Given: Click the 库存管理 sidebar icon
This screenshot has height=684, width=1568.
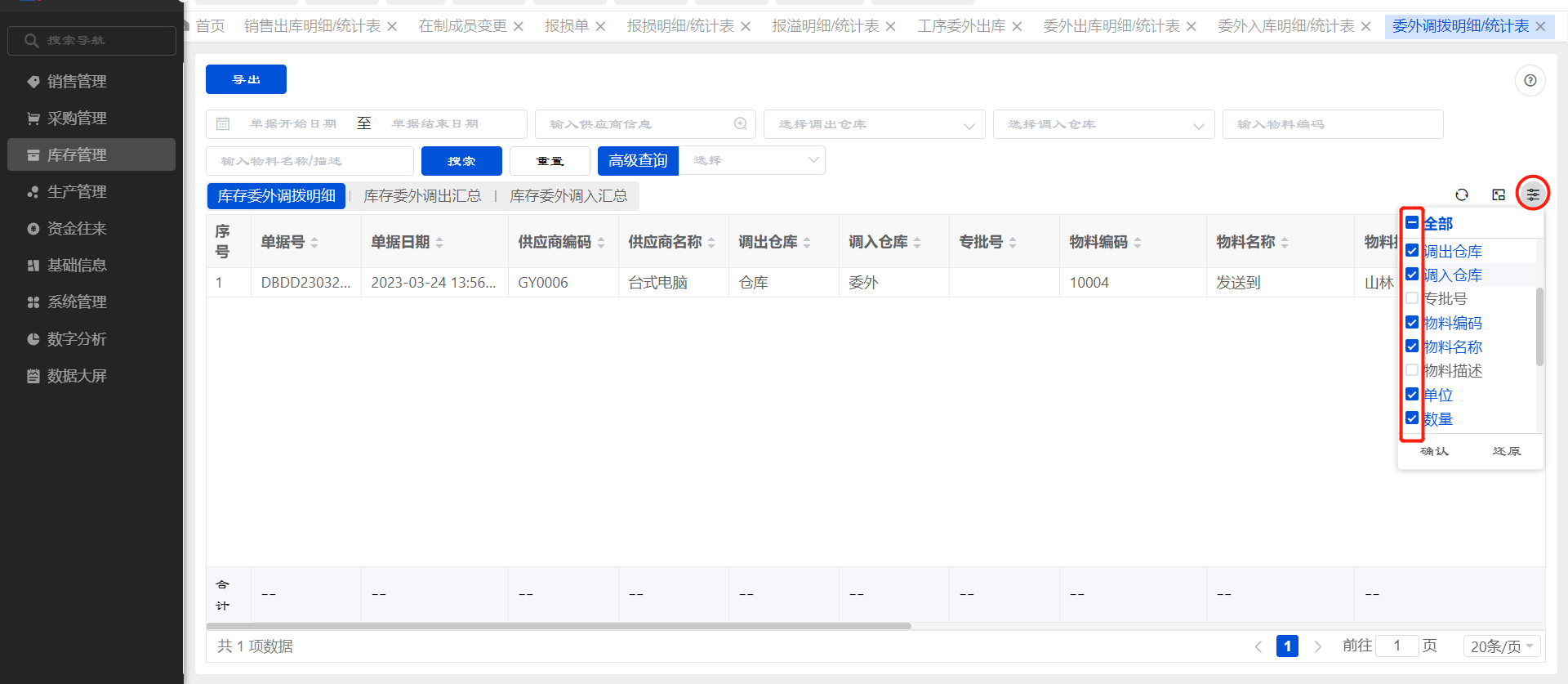Looking at the screenshot, I should click(x=33, y=154).
